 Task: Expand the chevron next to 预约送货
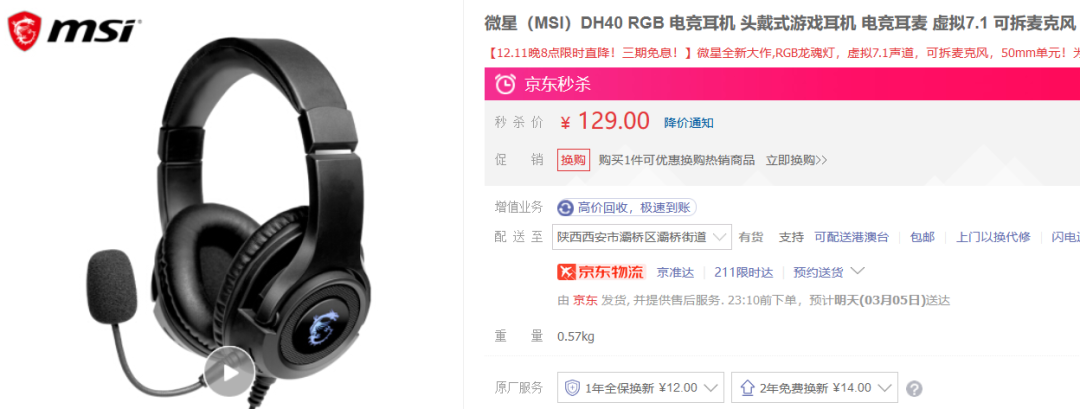click(857, 271)
